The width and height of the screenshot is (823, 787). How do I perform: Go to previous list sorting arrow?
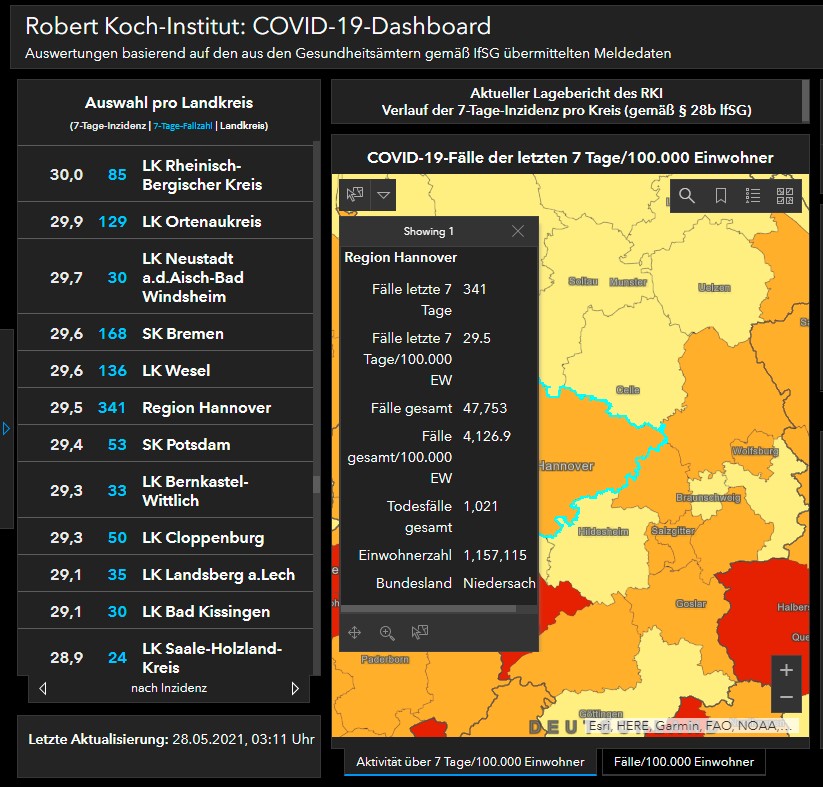(43, 688)
